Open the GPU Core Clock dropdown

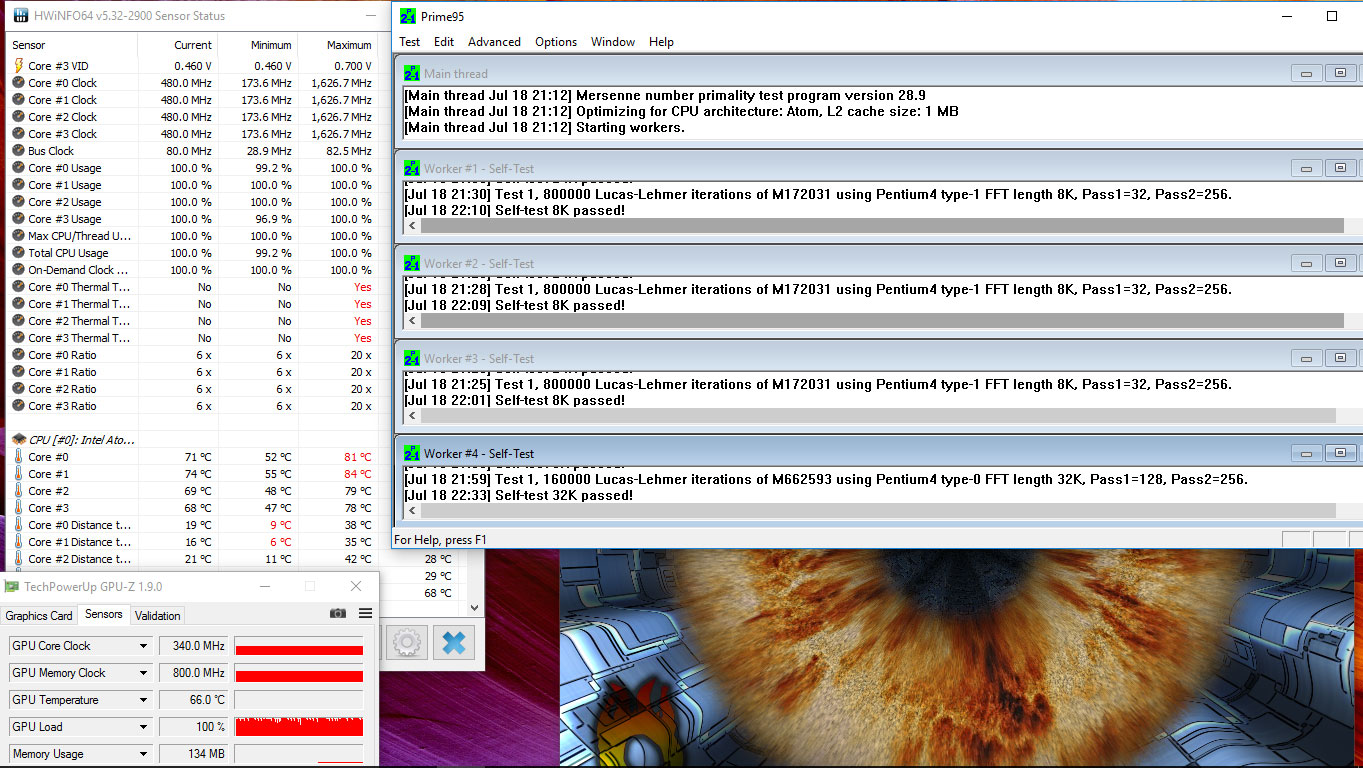pyautogui.click(x=143, y=646)
